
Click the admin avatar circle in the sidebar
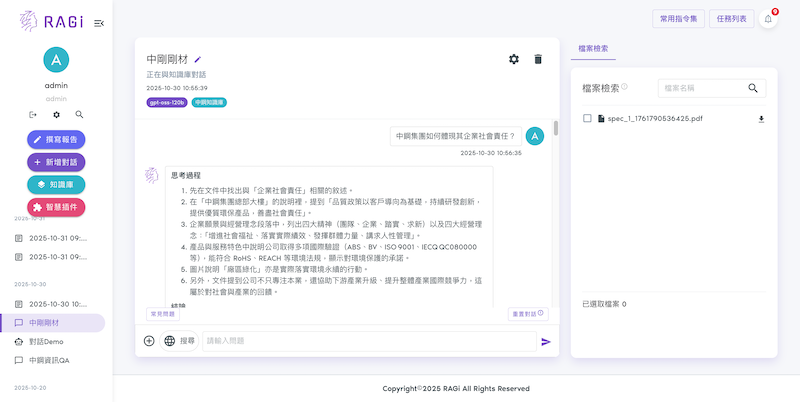56,60
